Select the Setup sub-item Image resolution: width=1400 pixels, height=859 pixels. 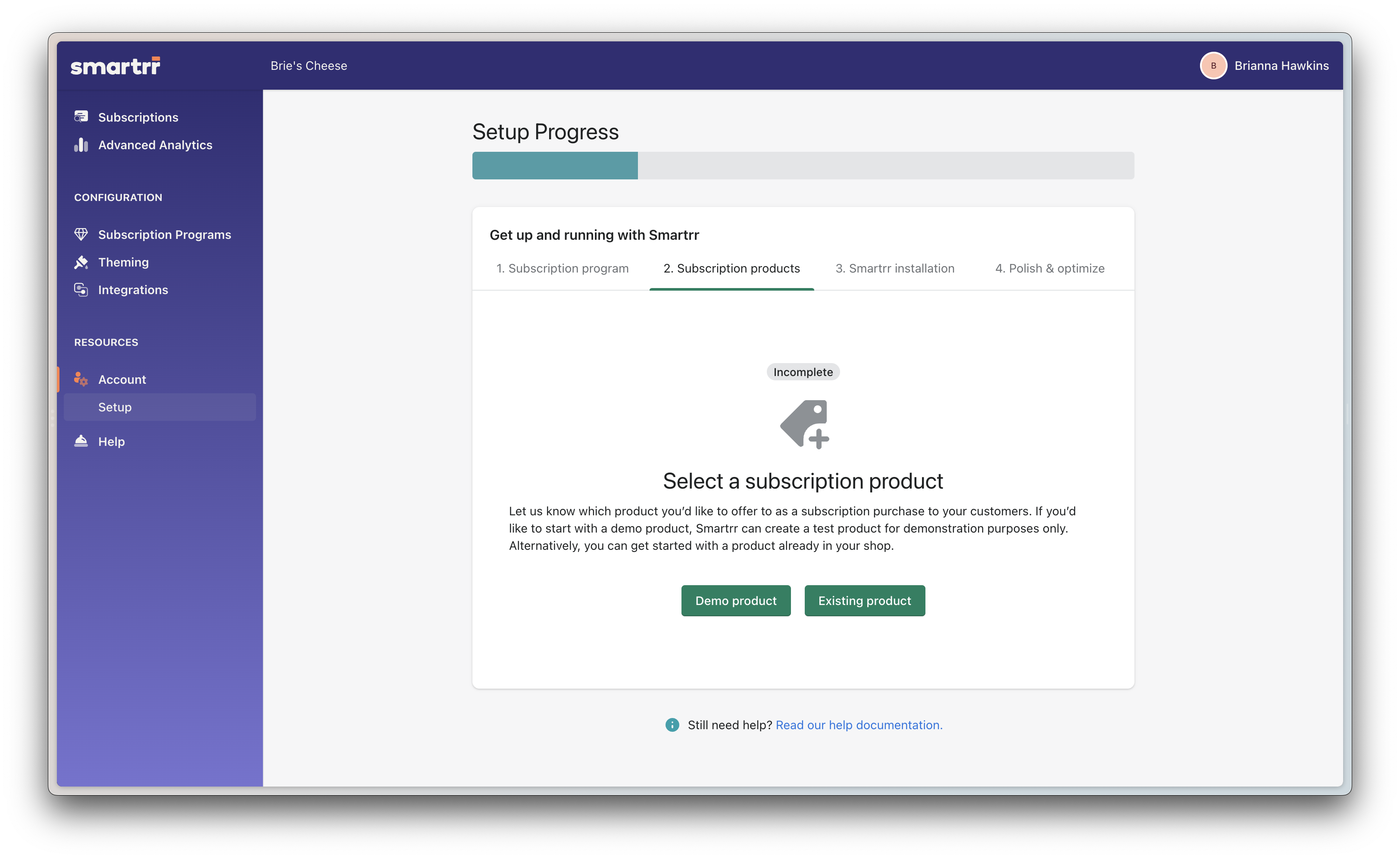159,407
